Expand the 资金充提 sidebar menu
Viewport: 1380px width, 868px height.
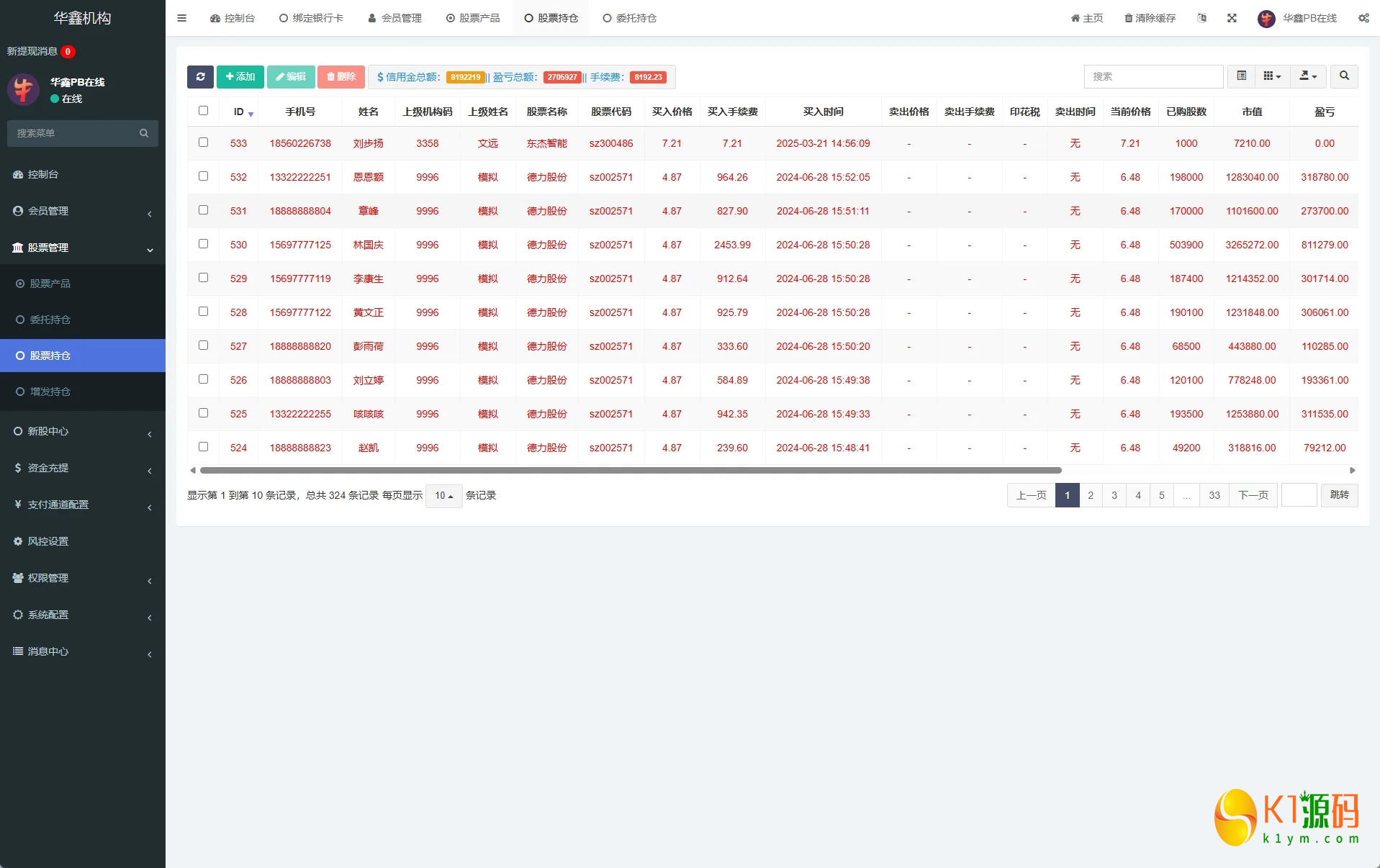83,468
